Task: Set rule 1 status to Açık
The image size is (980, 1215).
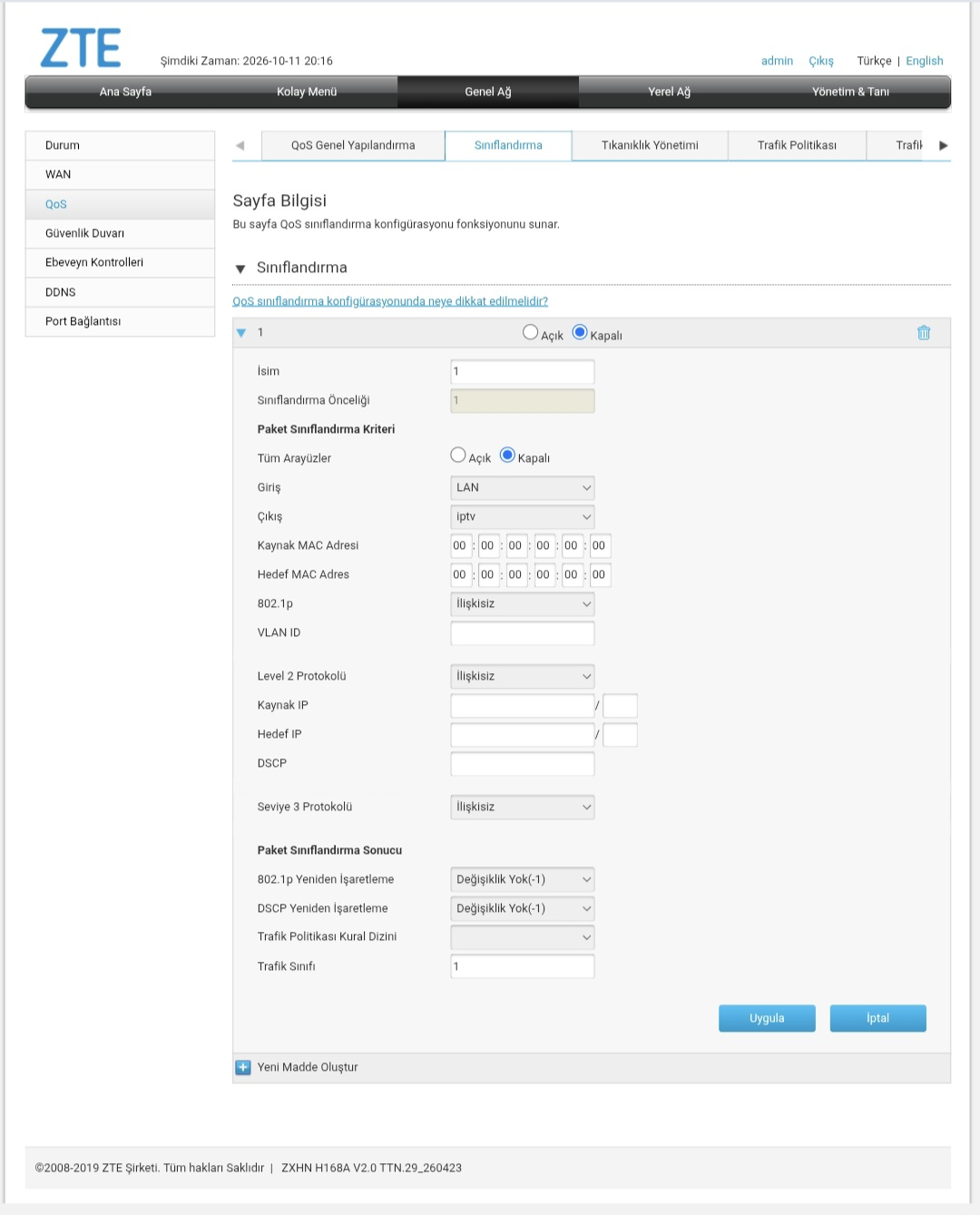Action: [x=531, y=332]
